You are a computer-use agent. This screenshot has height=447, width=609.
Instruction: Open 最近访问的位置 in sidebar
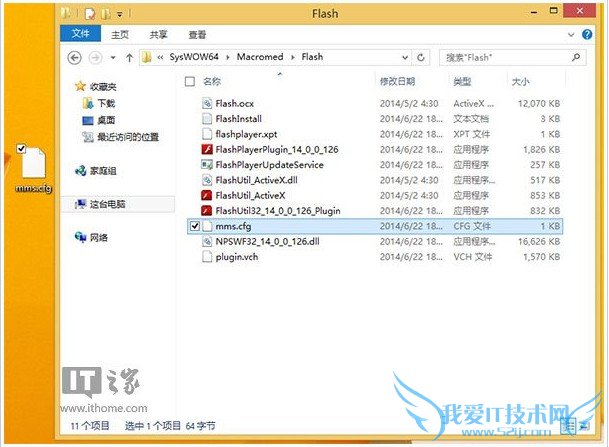(128, 137)
